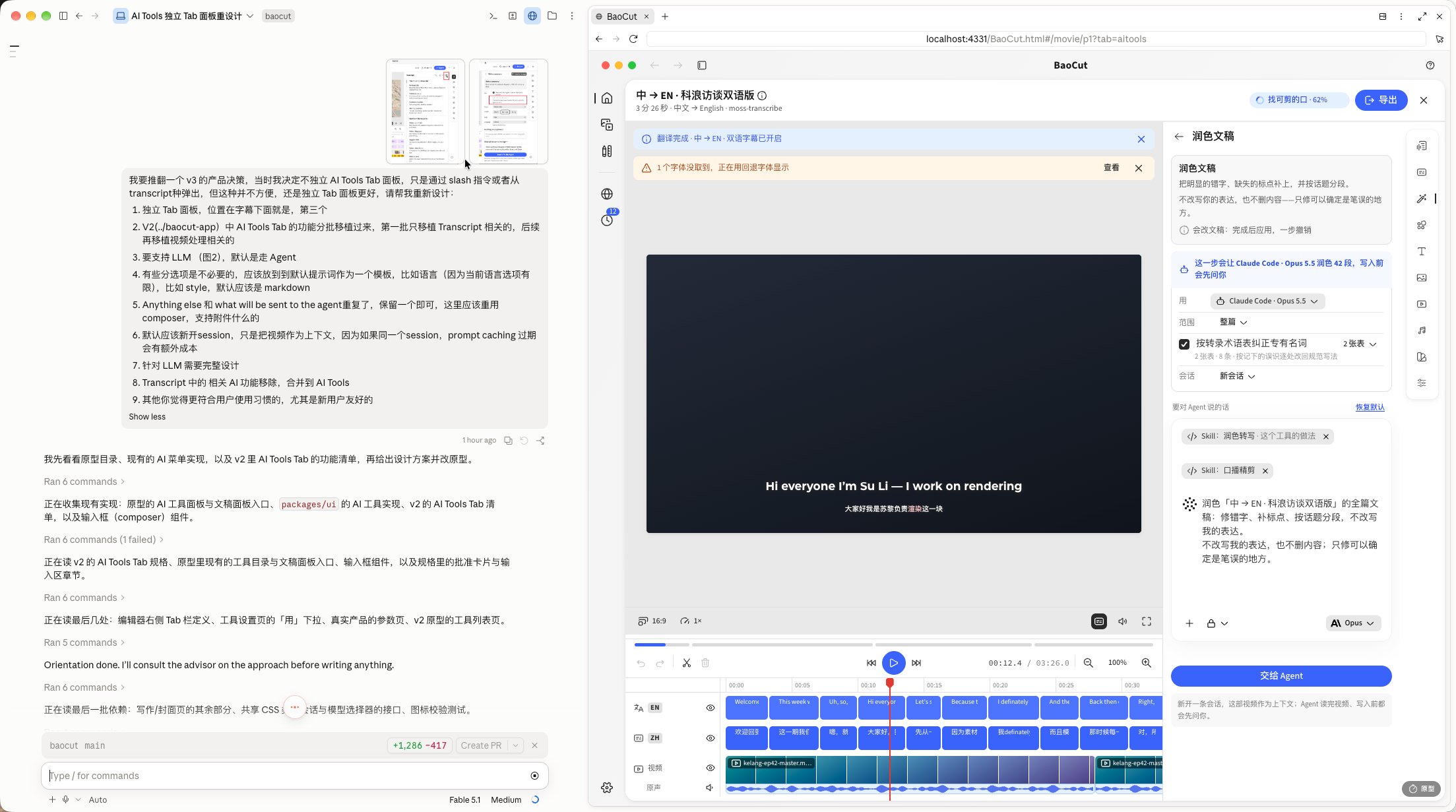
Task: Click the 交给 Agent button
Action: point(1281,675)
